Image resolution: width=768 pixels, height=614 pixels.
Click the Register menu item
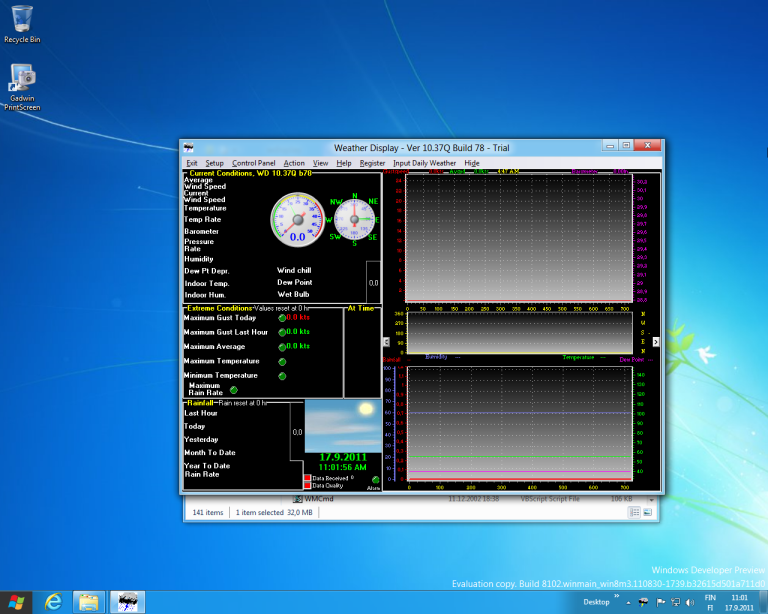click(372, 163)
